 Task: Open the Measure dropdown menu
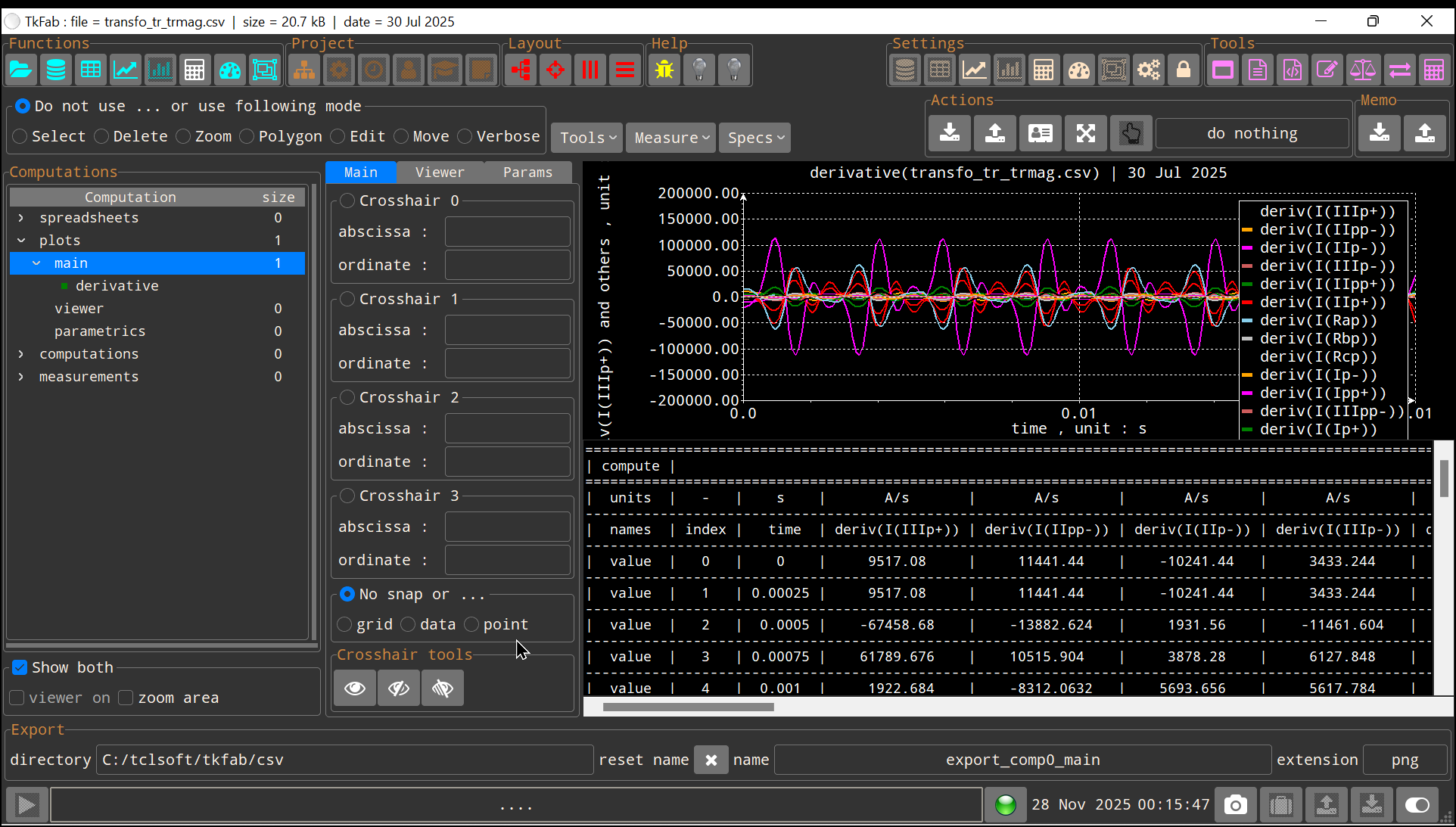[x=671, y=138]
